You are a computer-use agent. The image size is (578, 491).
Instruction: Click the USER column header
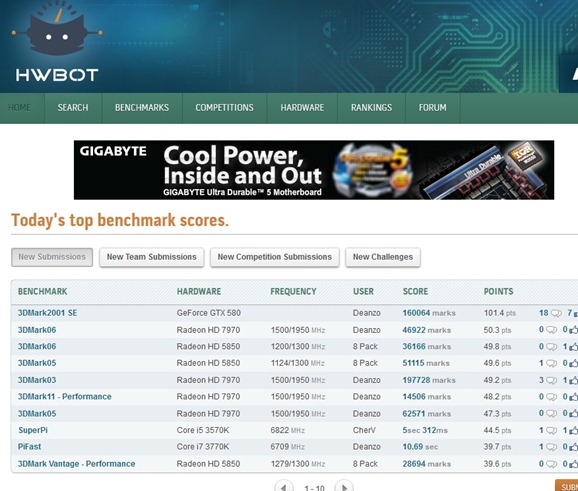pos(363,292)
